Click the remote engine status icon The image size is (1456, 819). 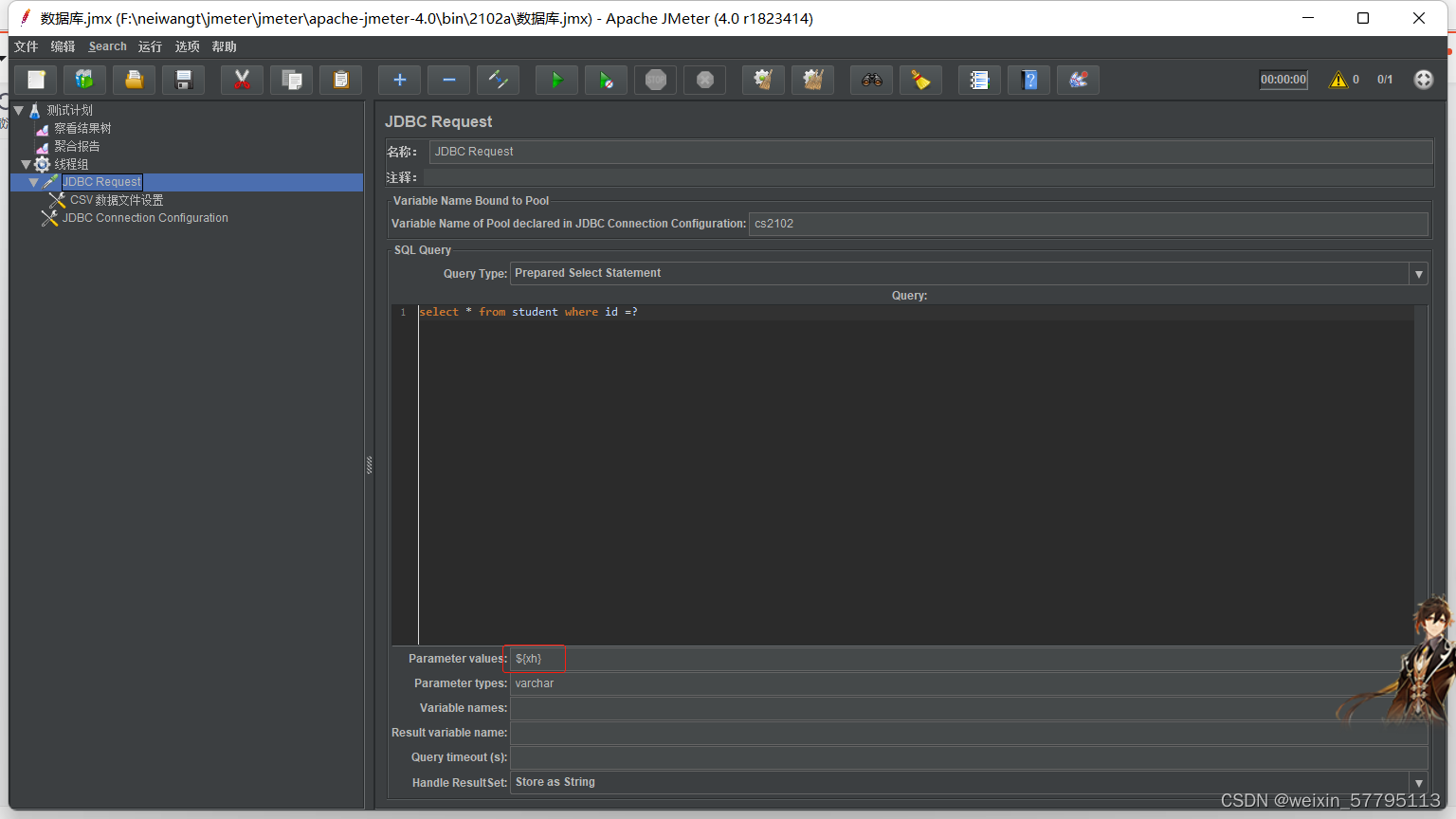click(x=1424, y=80)
